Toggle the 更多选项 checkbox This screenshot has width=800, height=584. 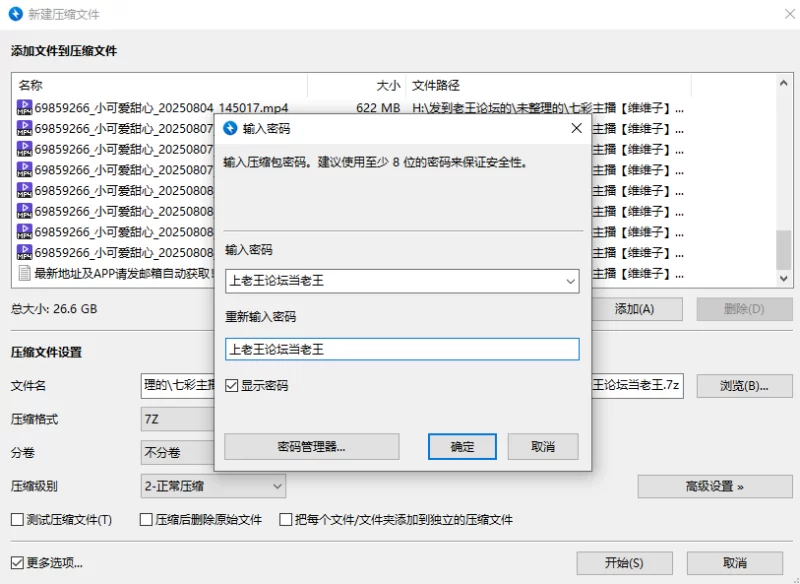[x=17, y=563]
